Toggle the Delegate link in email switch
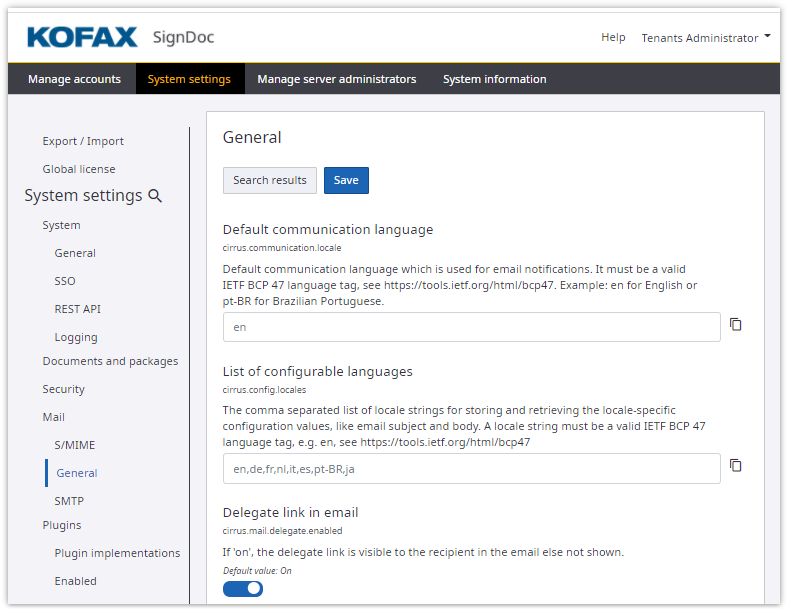Viewport: 788px width, 612px height. (243, 589)
